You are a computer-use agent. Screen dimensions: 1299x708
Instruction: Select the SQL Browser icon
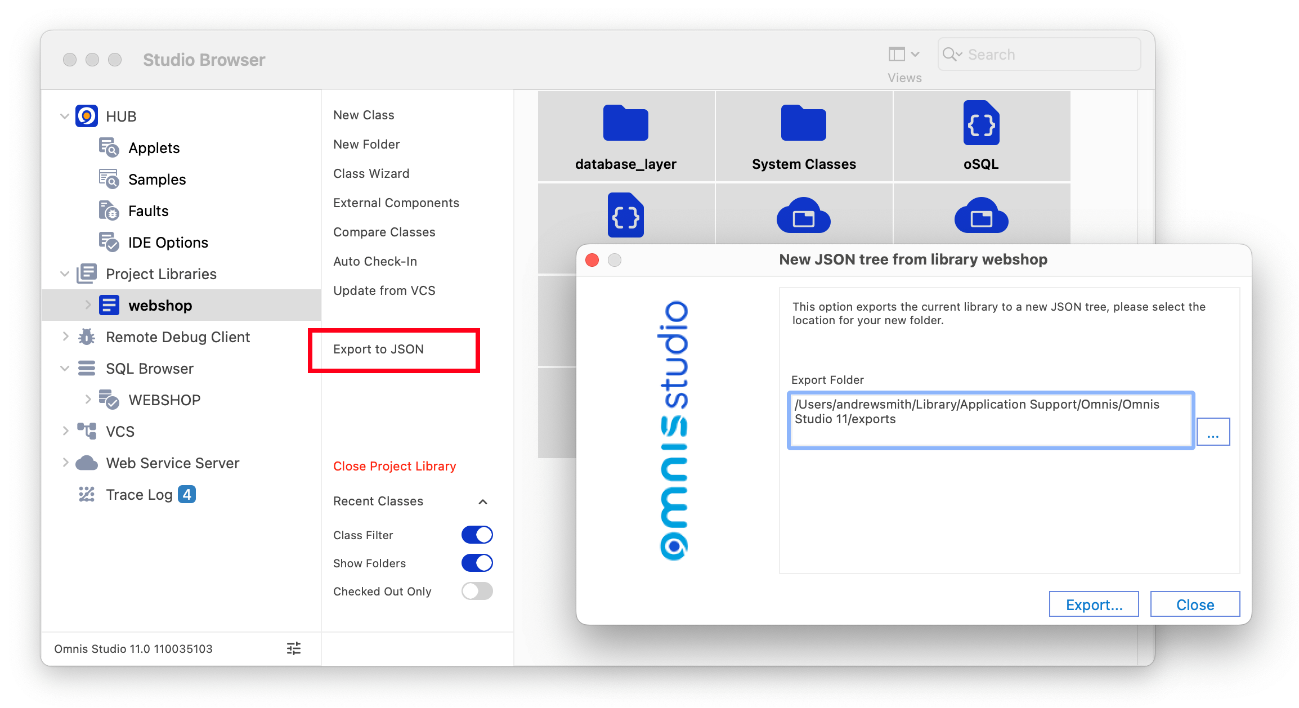click(87, 368)
